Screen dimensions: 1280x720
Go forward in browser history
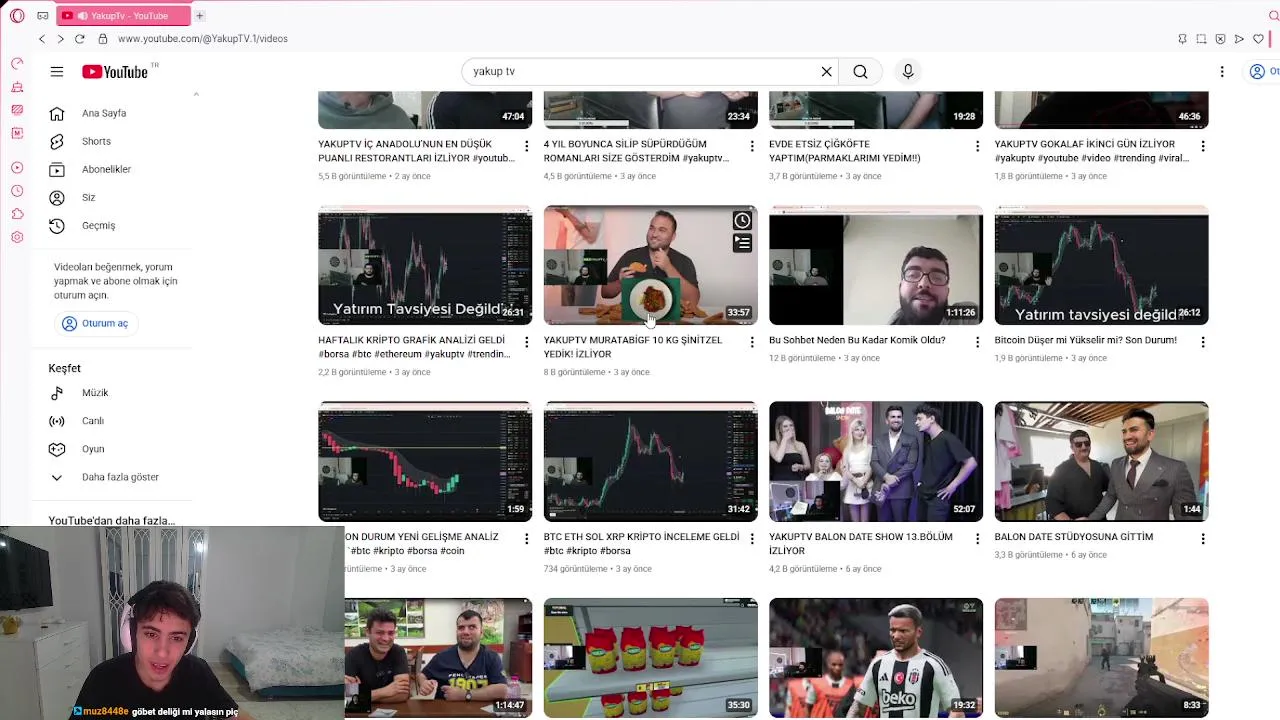[60, 39]
